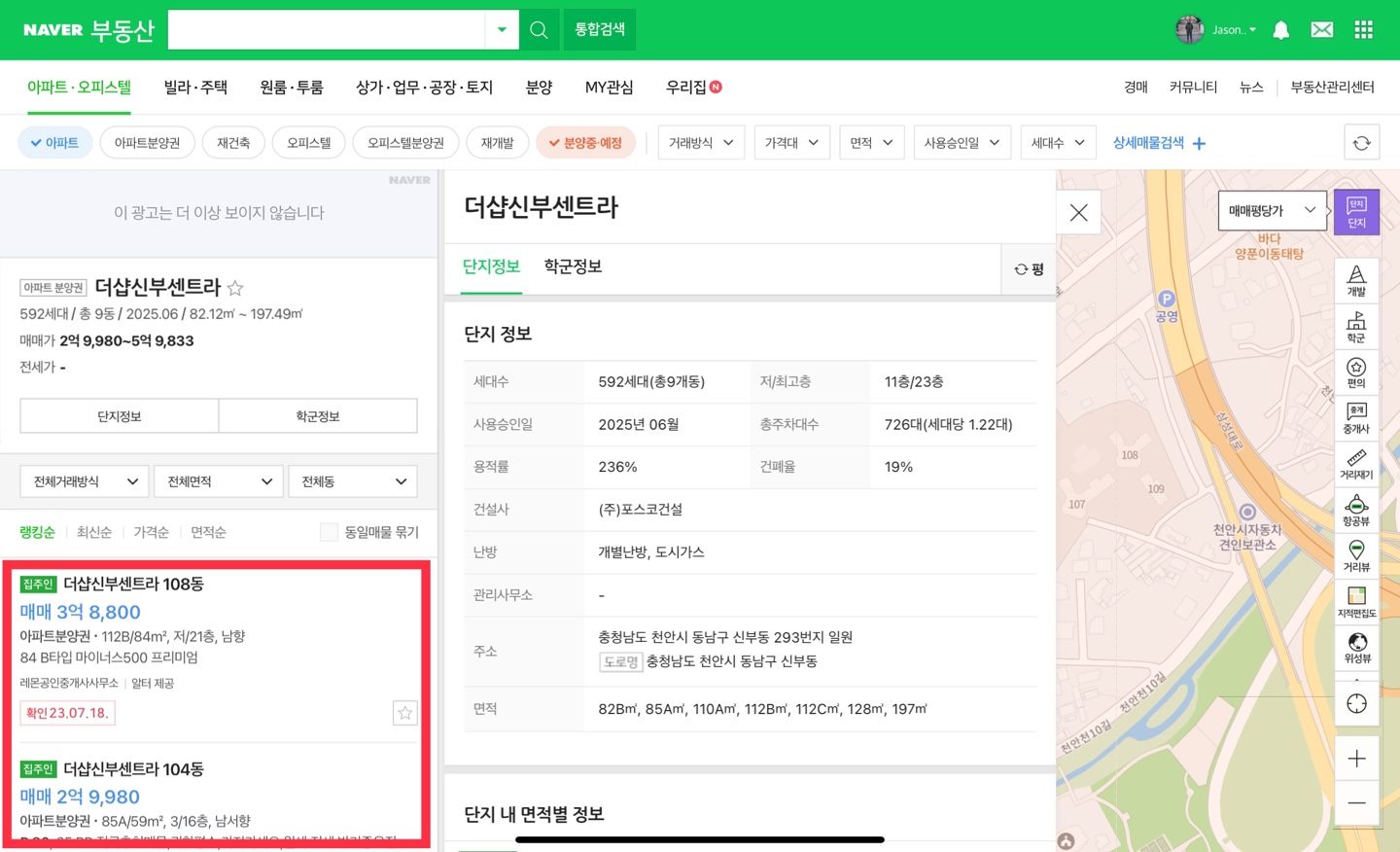
Task: Open search box dropdown arrow
Action: coord(502,30)
